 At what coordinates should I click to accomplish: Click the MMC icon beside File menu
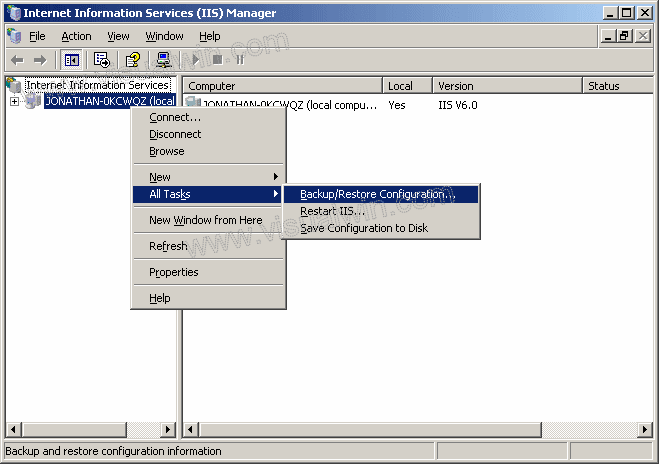tap(14, 36)
